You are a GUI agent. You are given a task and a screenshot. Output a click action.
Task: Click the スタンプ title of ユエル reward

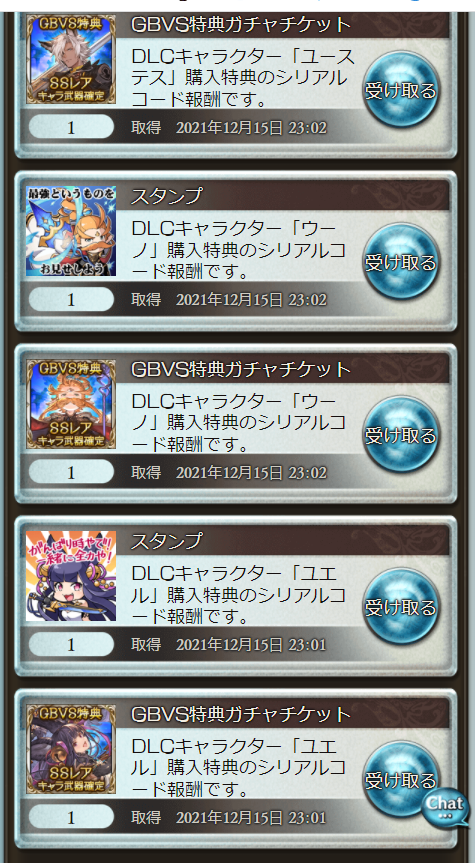(167, 542)
